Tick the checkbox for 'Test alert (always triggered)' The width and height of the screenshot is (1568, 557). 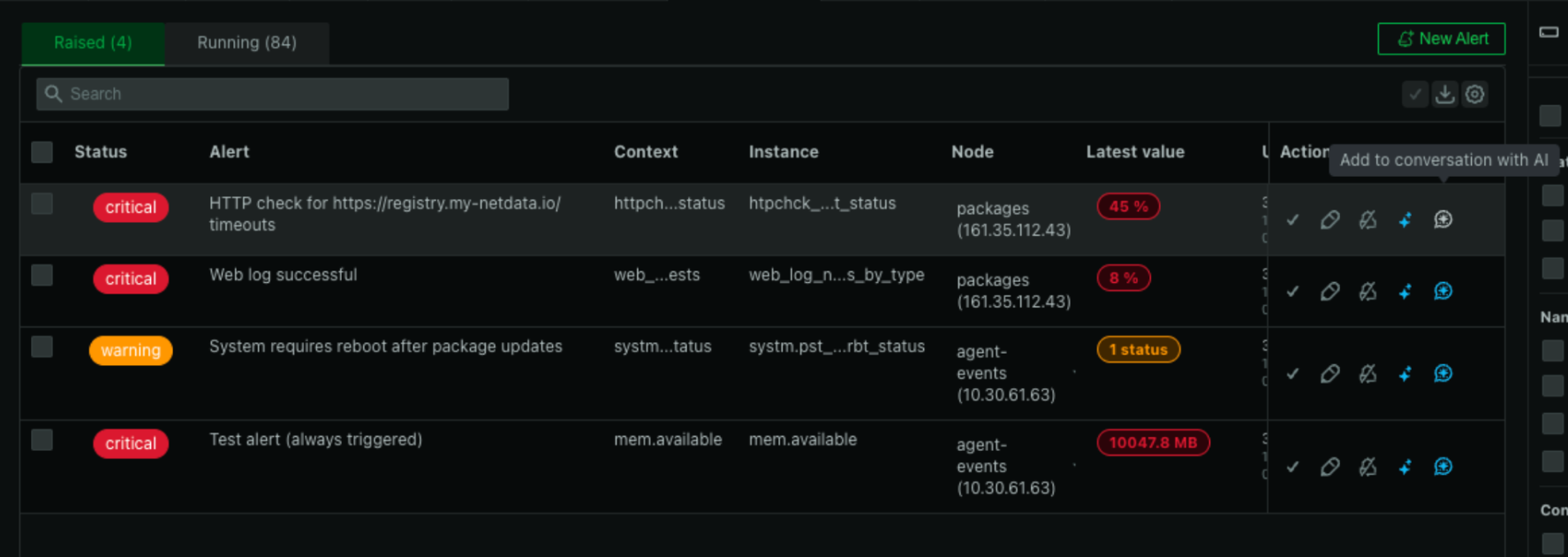click(42, 439)
